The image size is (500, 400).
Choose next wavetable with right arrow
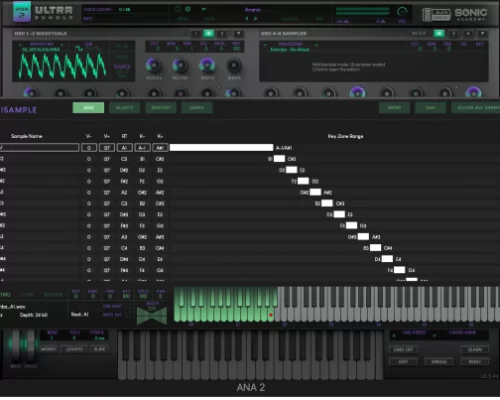tap(62, 44)
